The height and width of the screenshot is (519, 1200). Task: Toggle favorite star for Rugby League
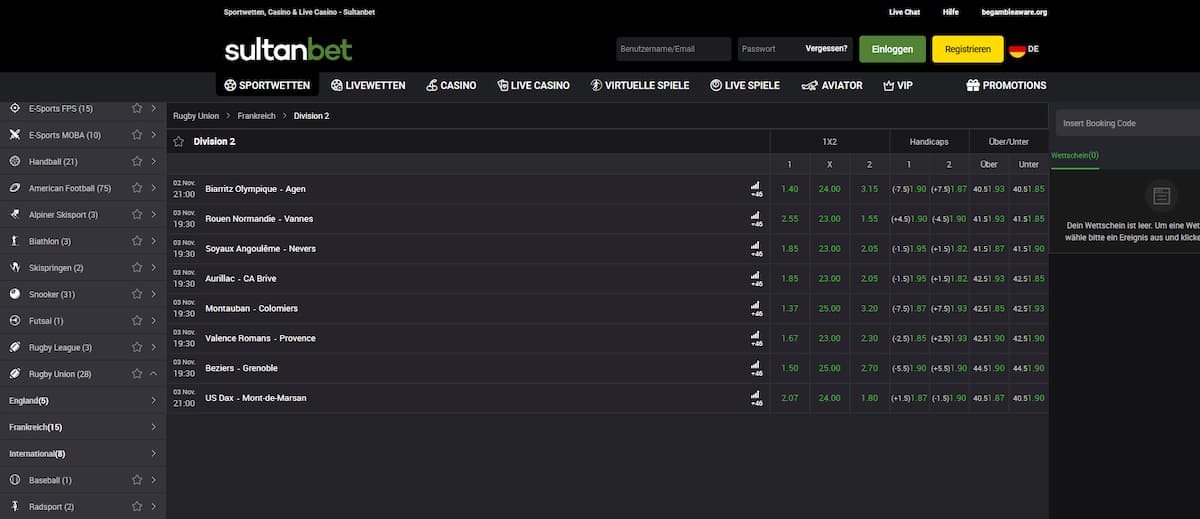tap(137, 347)
